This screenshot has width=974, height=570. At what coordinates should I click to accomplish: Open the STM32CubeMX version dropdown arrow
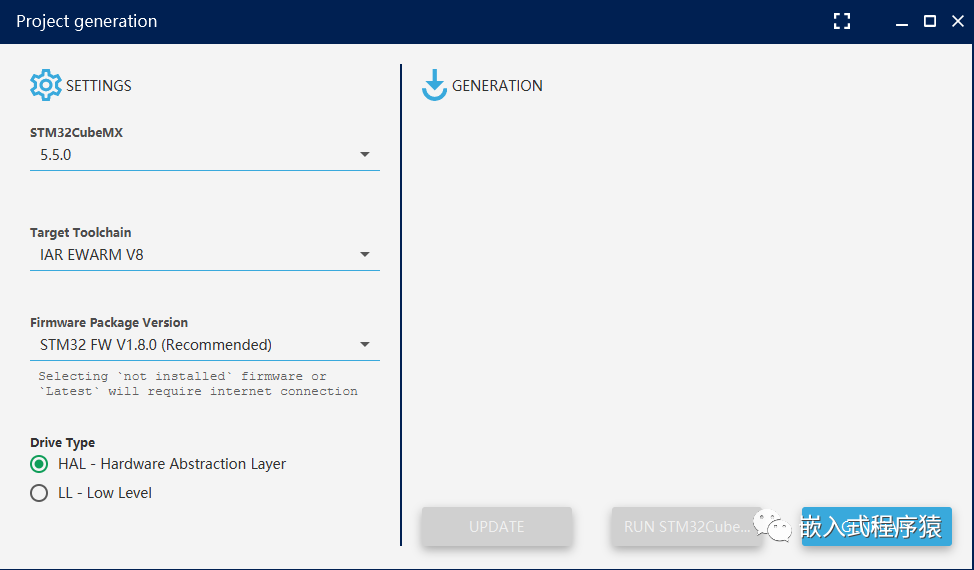coord(365,155)
